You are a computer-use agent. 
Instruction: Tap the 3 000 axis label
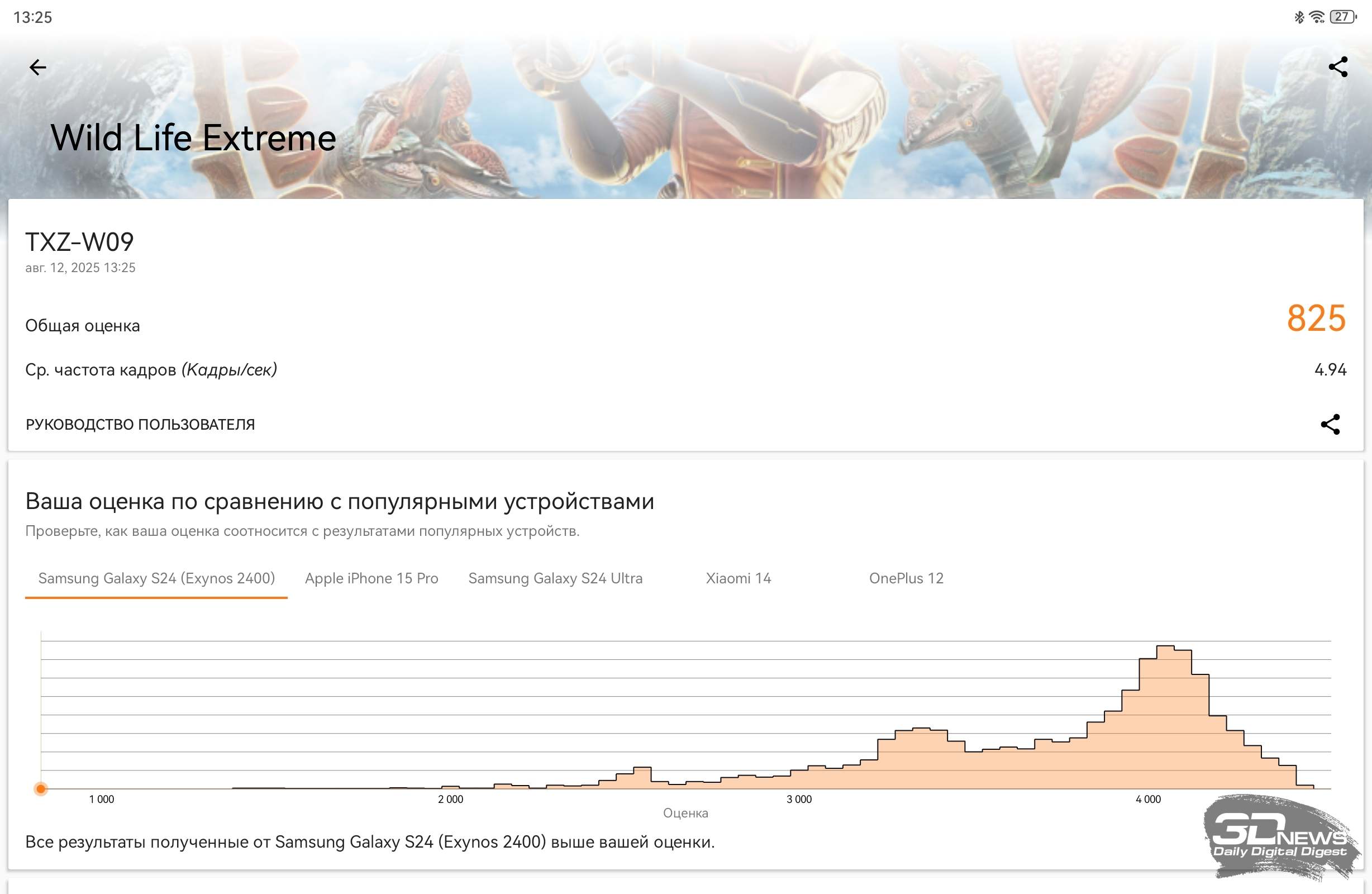[799, 799]
